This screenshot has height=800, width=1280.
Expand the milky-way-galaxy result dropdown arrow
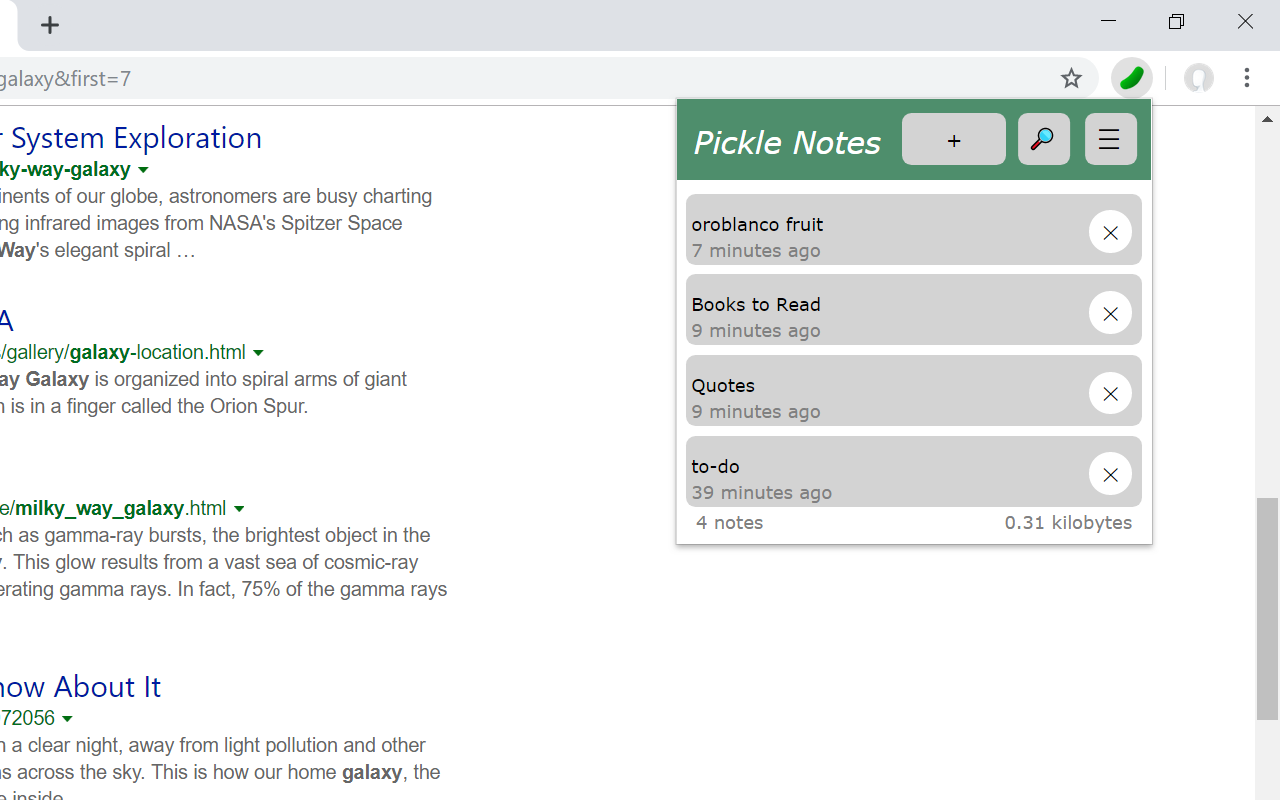pyautogui.click(x=144, y=170)
